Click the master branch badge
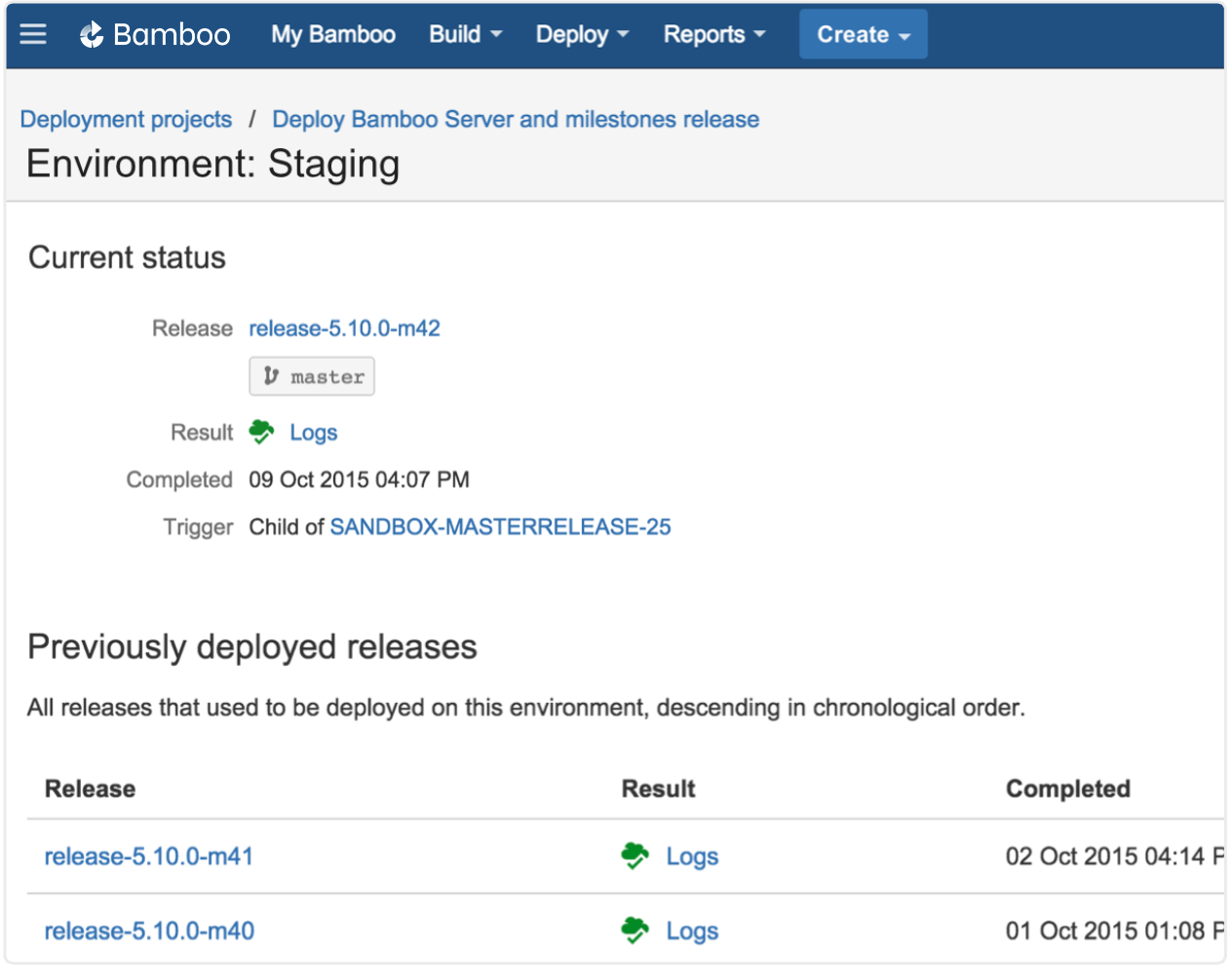 pos(312,376)
